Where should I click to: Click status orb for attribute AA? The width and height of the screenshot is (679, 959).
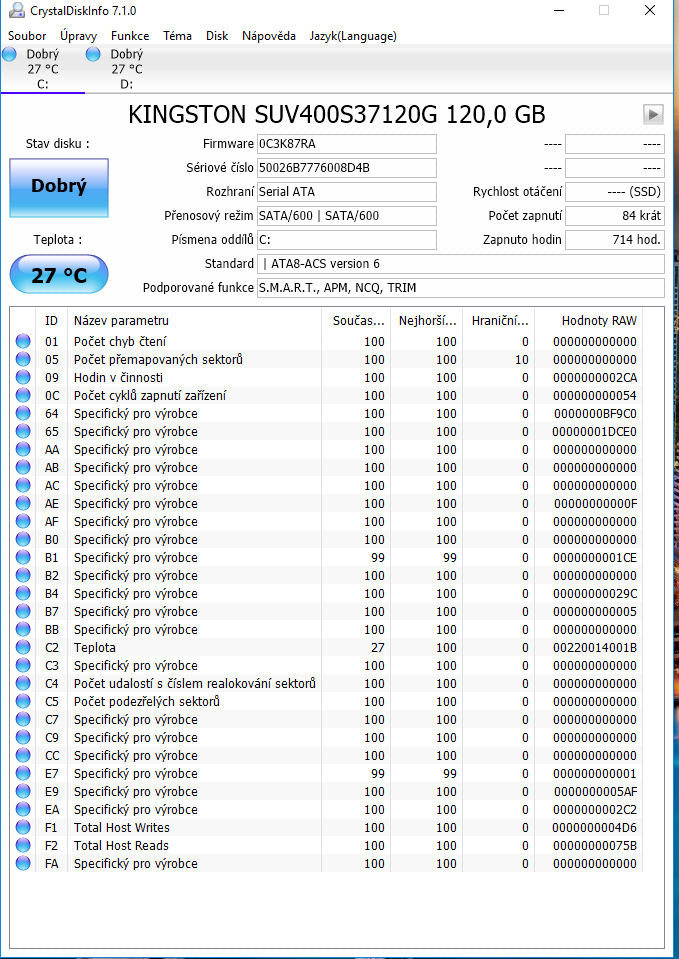tap(23, 450)
